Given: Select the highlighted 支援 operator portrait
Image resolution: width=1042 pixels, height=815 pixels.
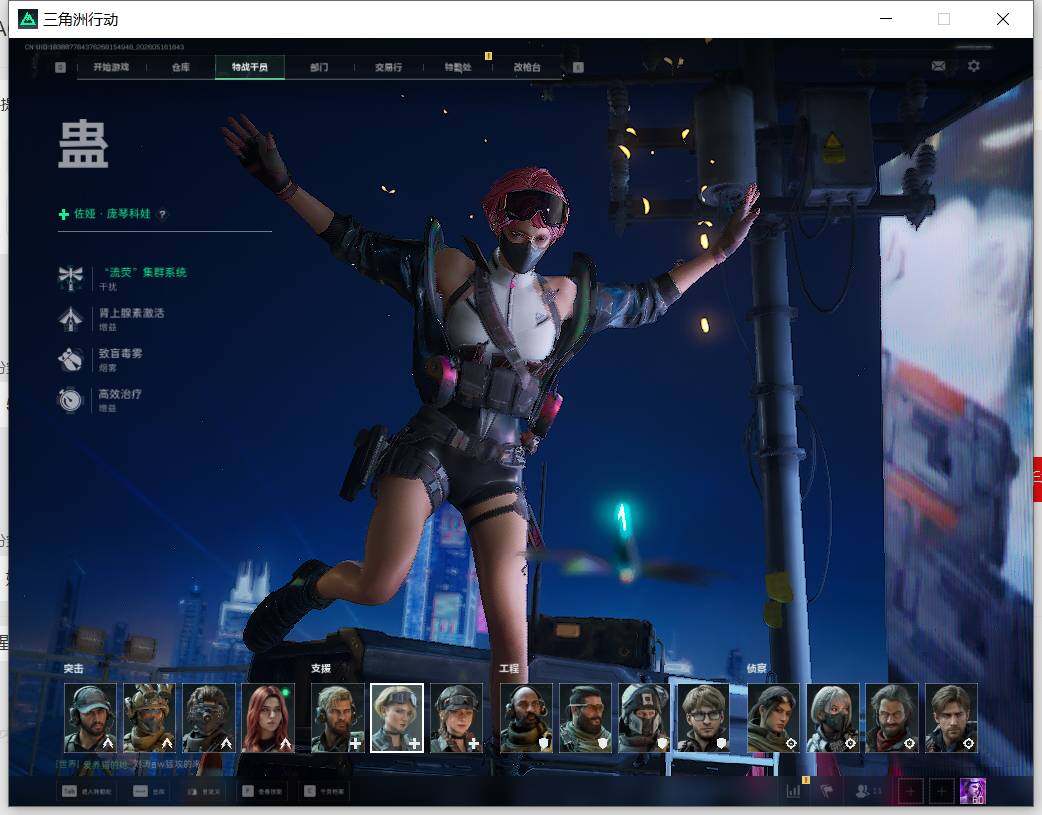Looking at the screenshot, I should [x=397, y=718].
